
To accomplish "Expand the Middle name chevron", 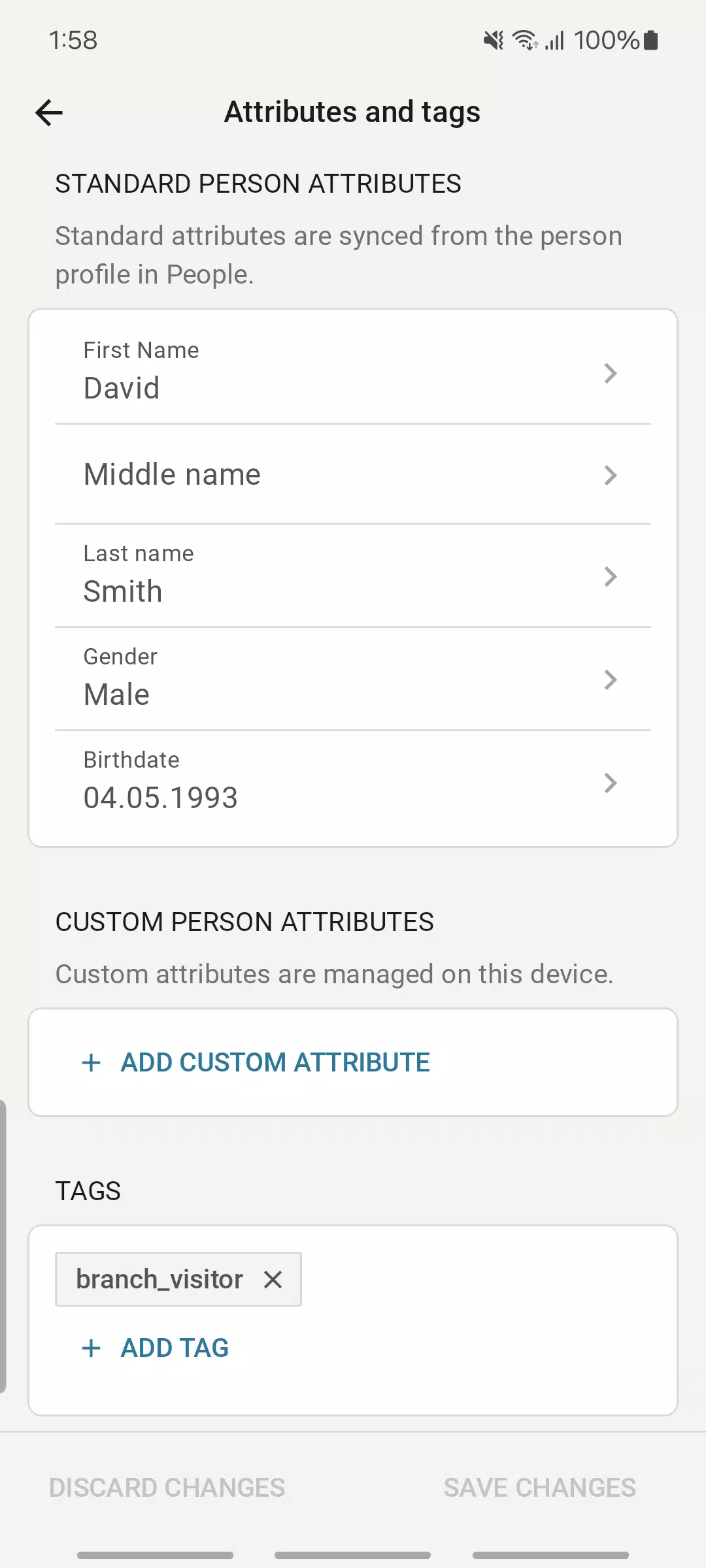I will coord(610,475).
